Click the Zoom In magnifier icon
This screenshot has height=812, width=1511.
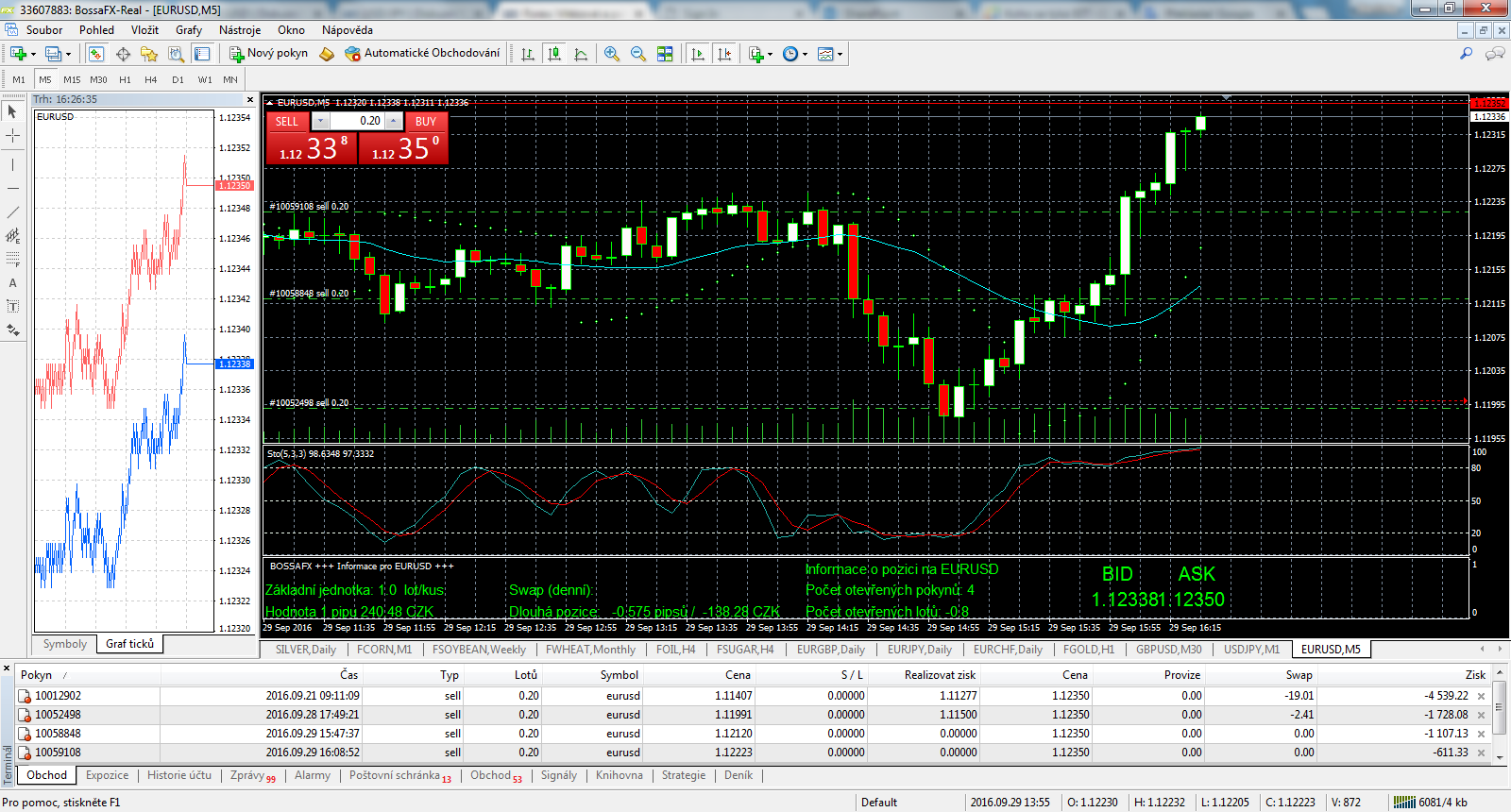click(x=612, y=54)
